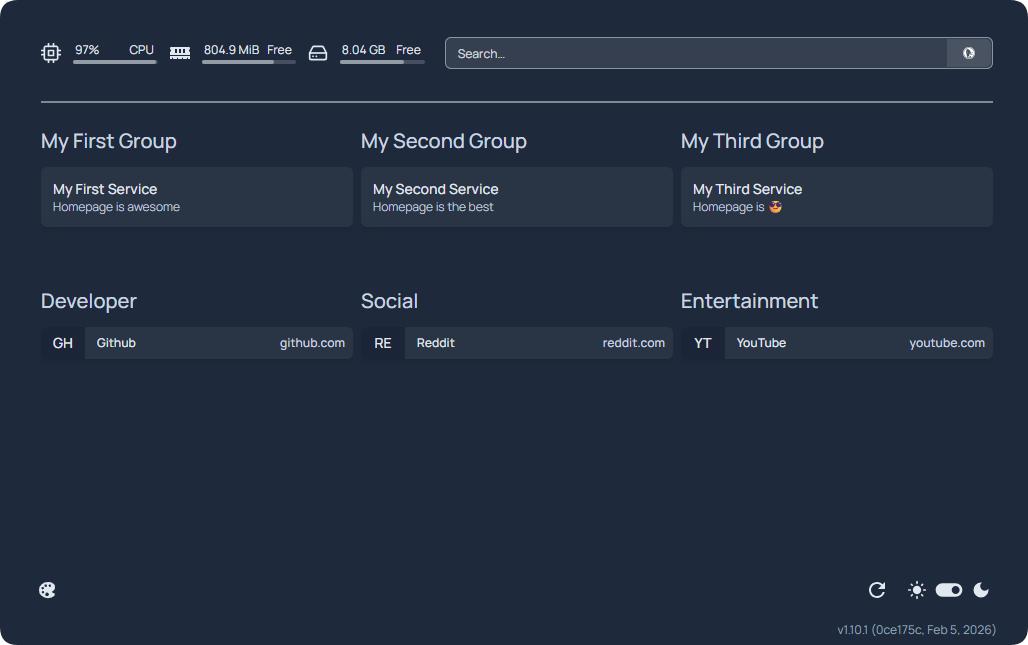The height and width of the screenshot is (645, 1028).
Task: Open the color palette theme picker
Action: (47, 590)
